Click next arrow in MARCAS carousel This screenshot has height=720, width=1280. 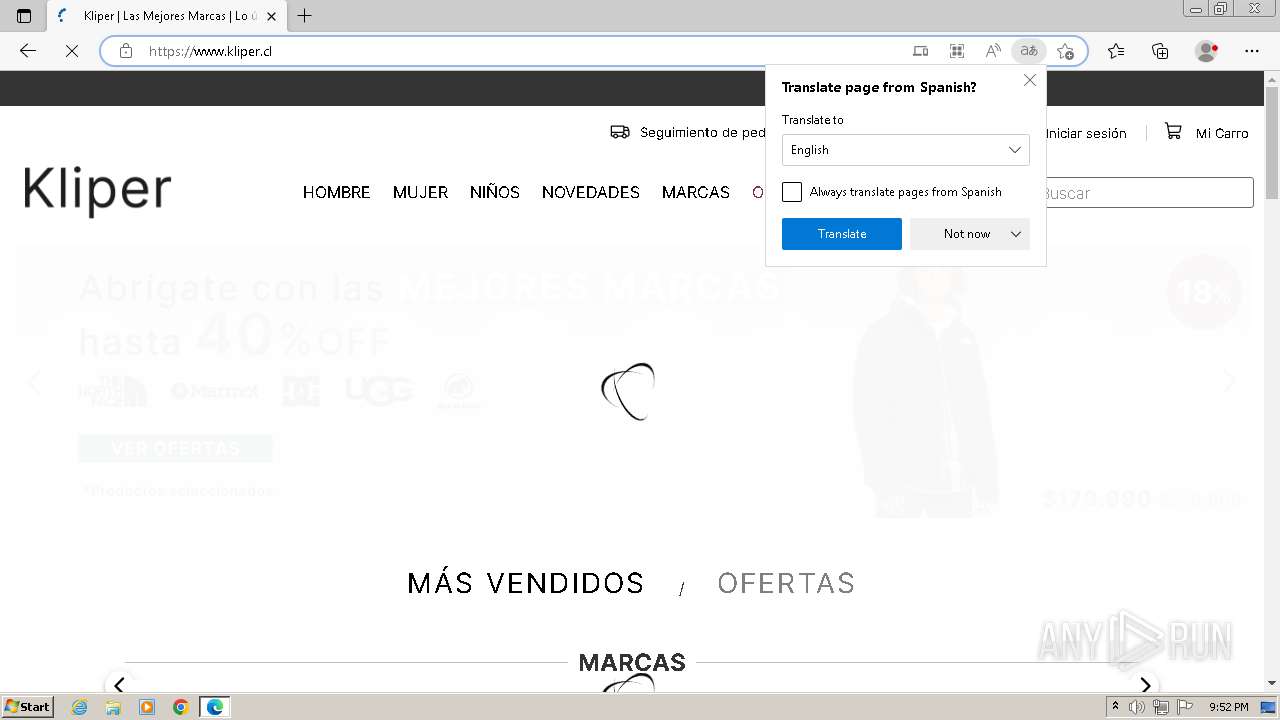click(x=1145, y=685)
